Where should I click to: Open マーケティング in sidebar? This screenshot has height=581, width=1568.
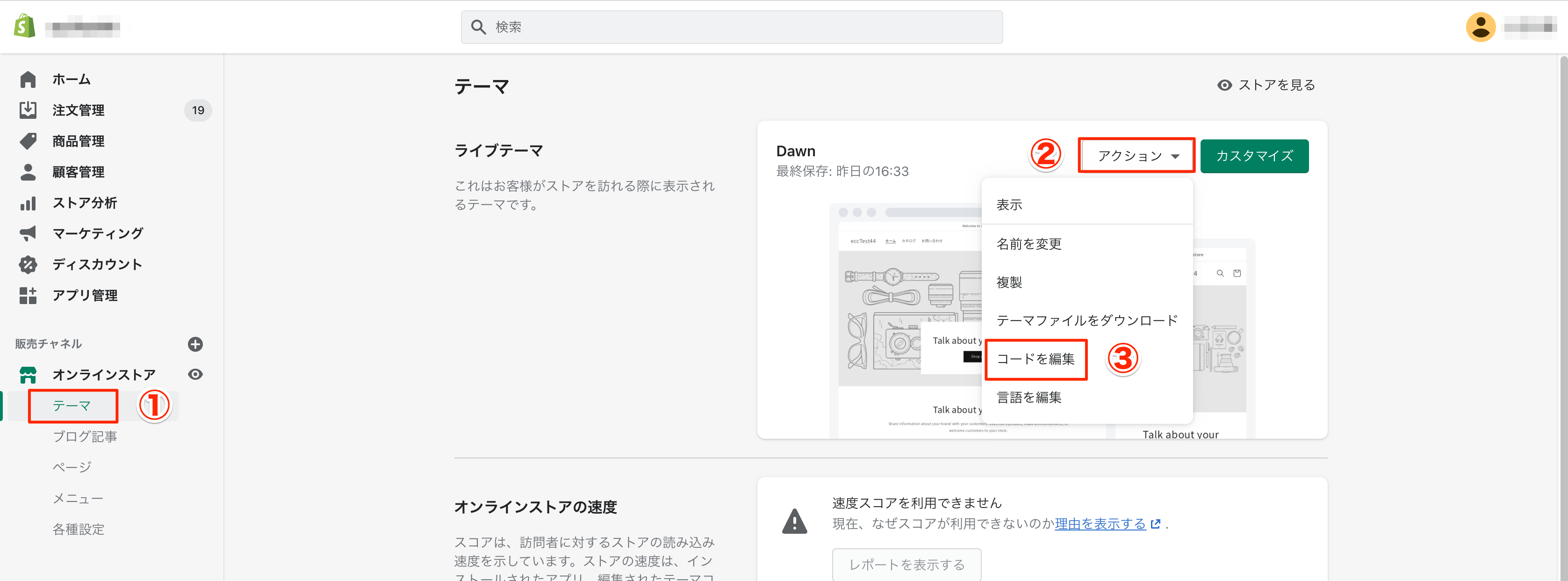coord(97,233)
